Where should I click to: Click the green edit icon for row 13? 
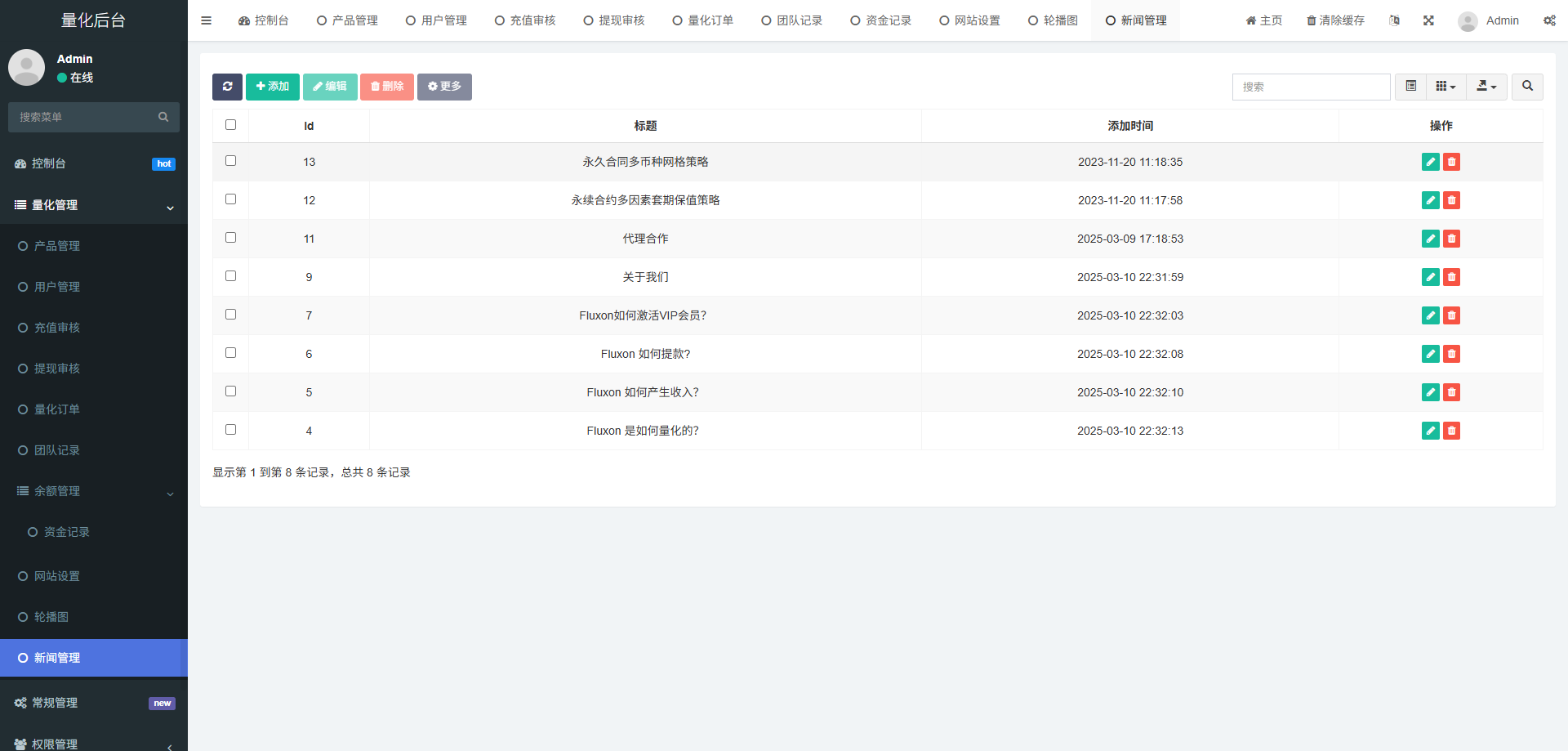point(1430,162)
